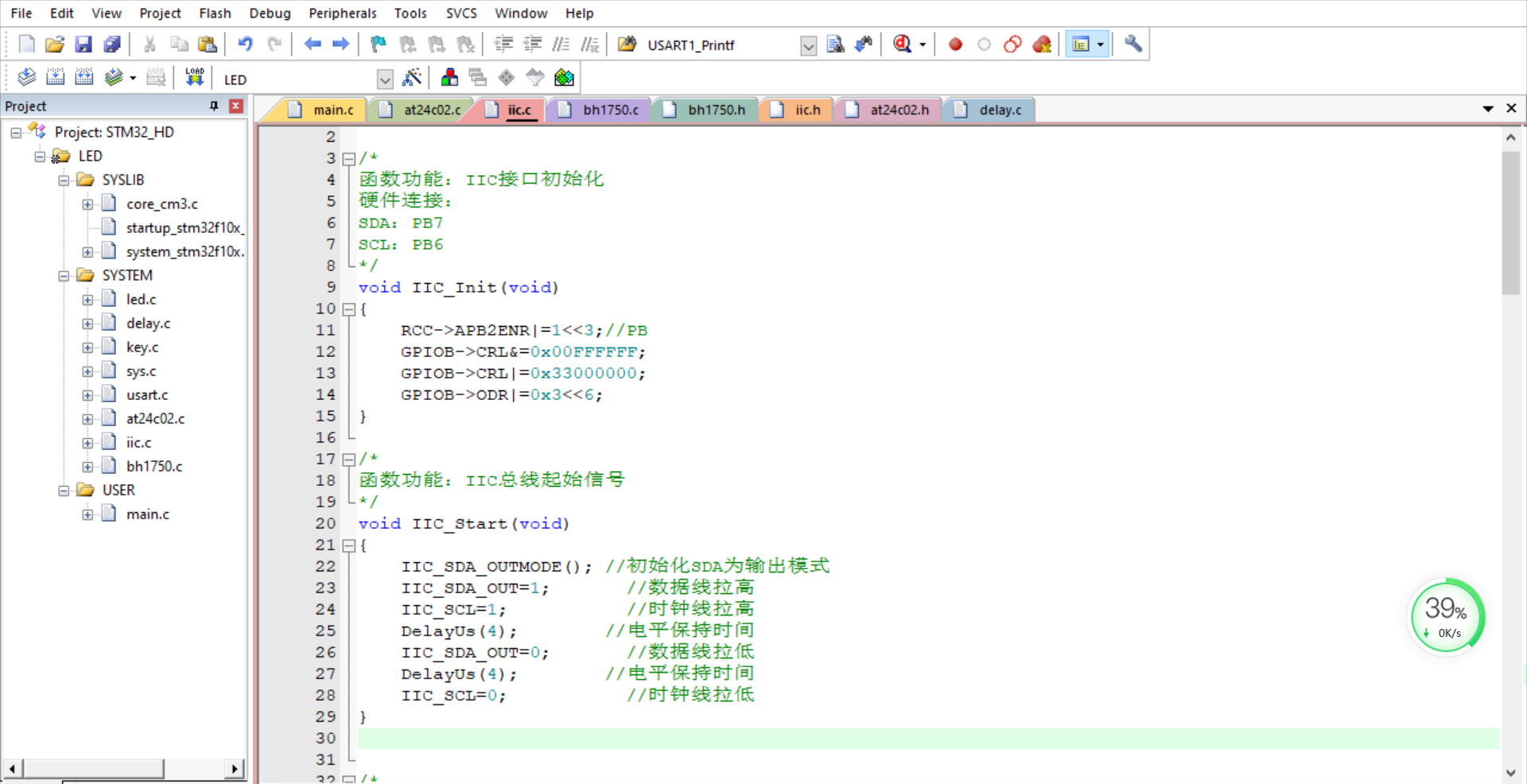Click the incremental find icon
Image resolution: width=1527 pixels, height=784 pixels.
864,45
